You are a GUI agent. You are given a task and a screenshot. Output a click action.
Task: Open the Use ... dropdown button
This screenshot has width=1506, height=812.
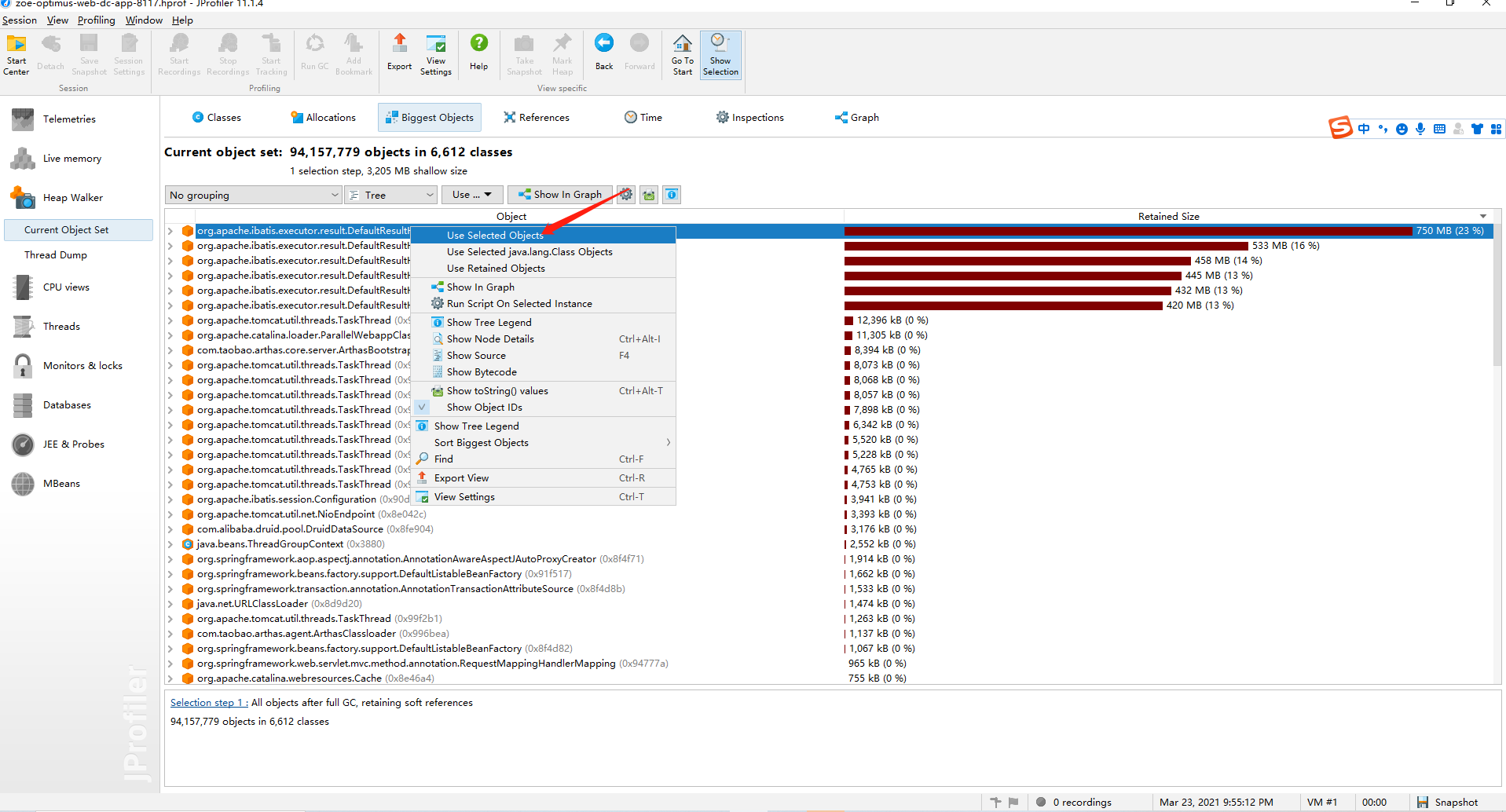point(471,195)
